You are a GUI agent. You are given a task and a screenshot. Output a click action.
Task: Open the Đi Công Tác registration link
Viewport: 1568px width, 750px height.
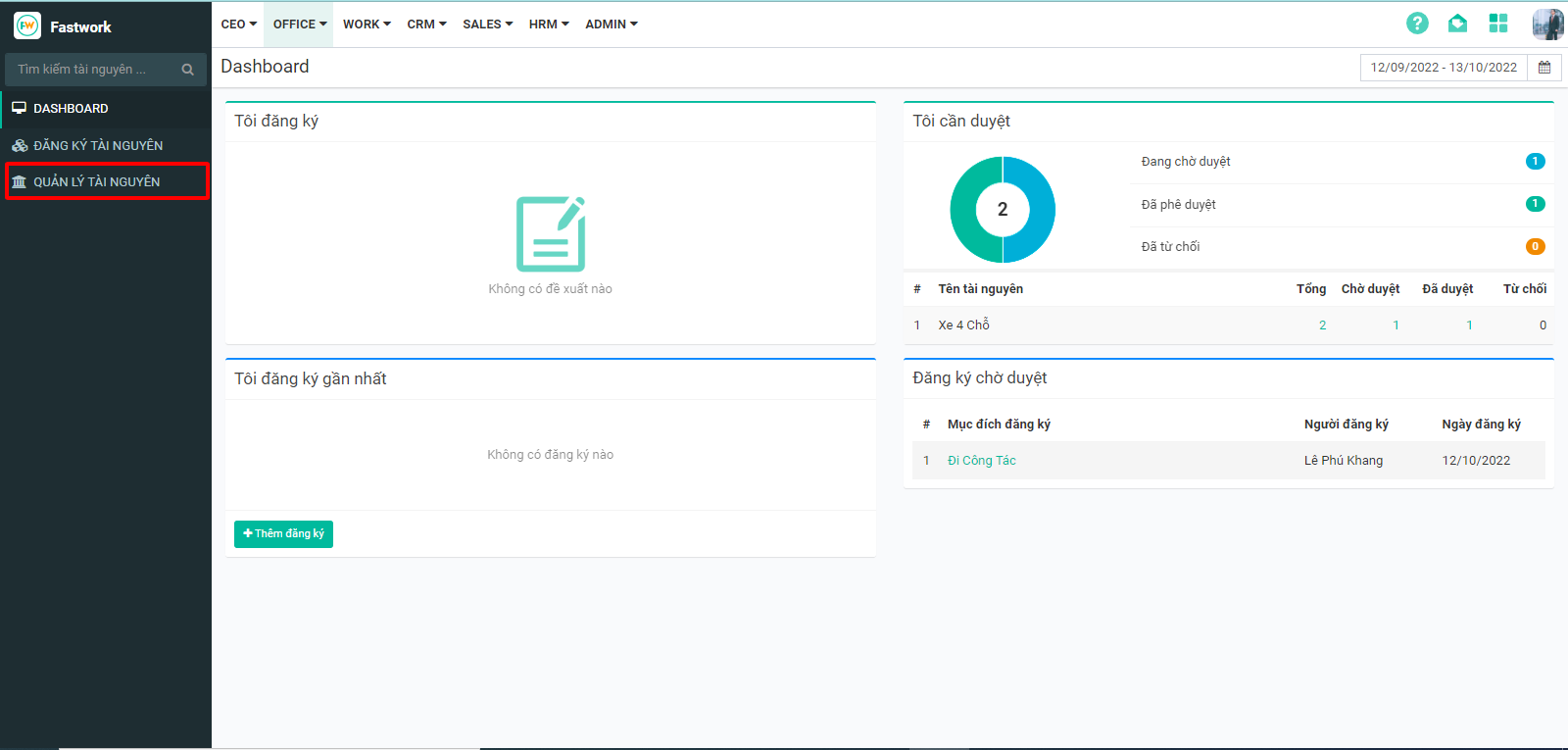pos(981,461)
